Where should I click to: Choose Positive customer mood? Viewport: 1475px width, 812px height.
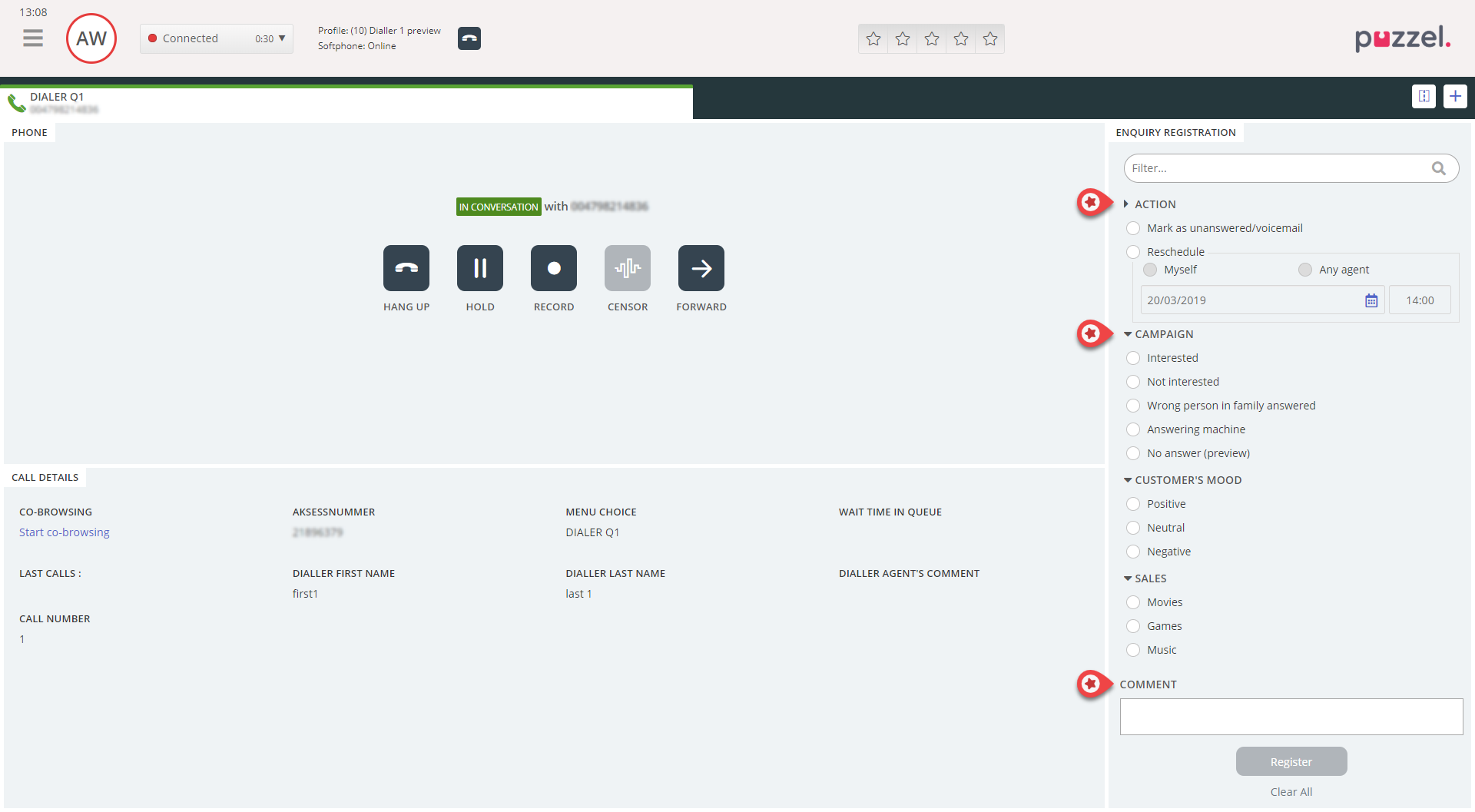click(x=1133, y=504)
